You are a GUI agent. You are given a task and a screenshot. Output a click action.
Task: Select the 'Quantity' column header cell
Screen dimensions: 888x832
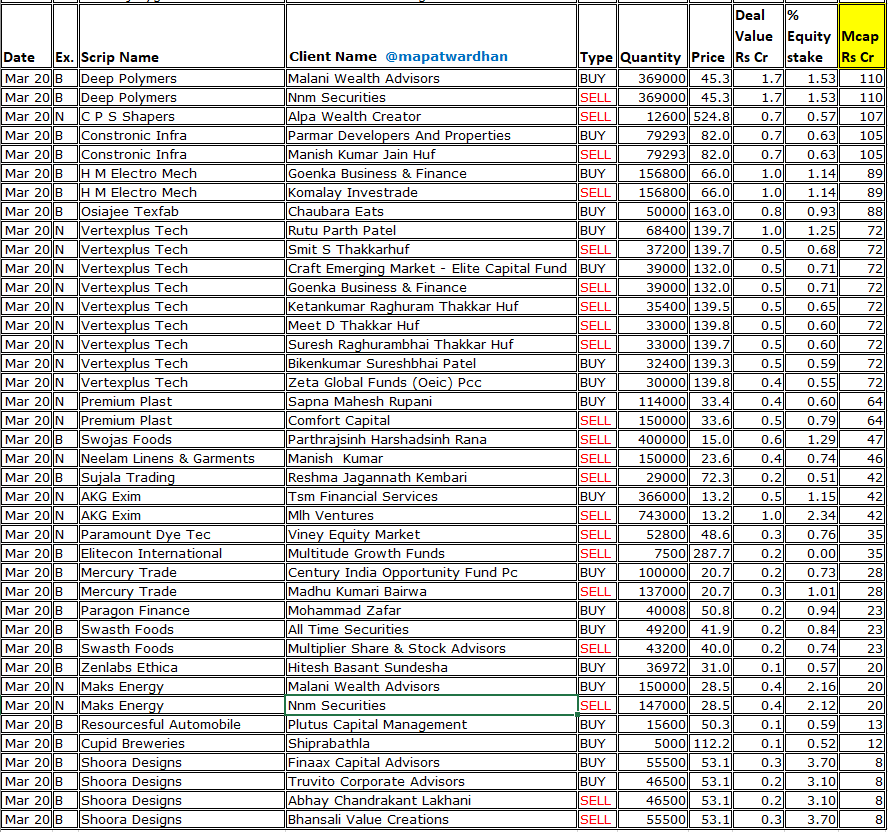[x=653, y=36]
